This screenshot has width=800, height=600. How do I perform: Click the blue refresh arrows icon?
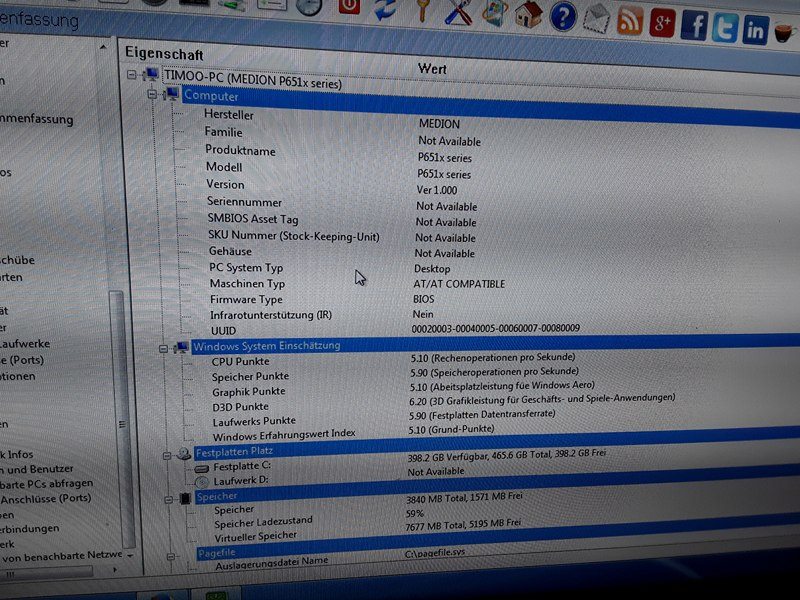(386, 8)
